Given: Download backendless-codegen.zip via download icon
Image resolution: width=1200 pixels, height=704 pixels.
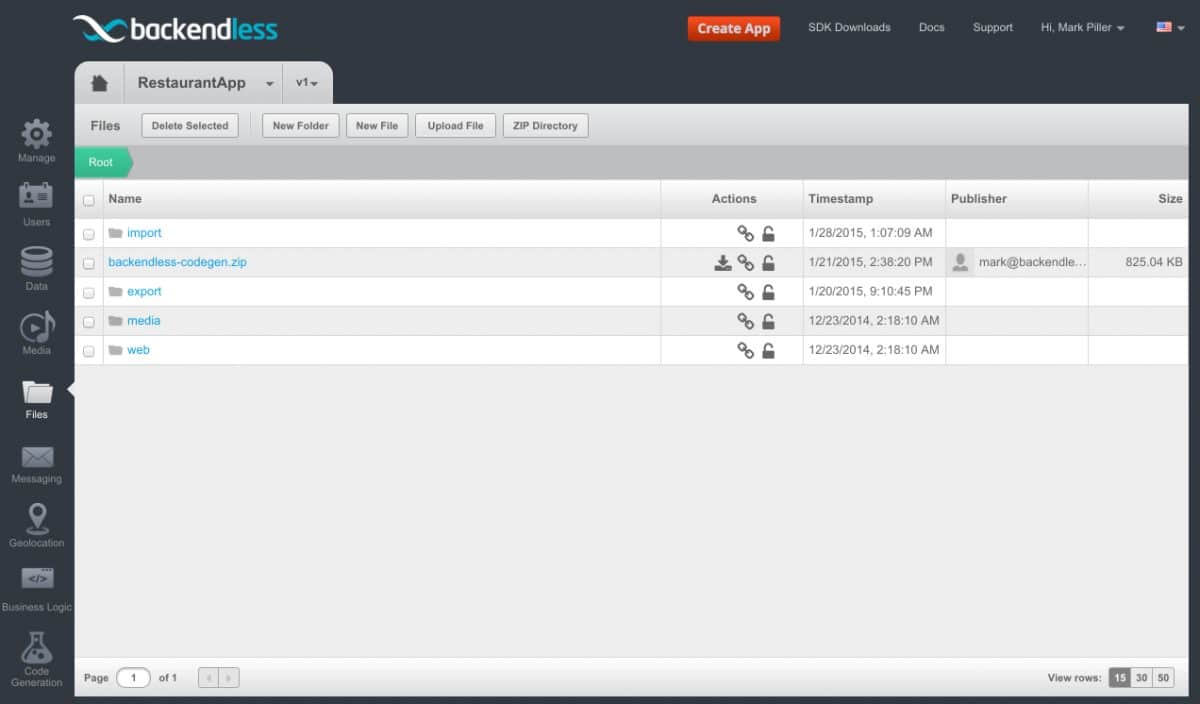Looking at the screenshot, I should [x=723, y=263].
